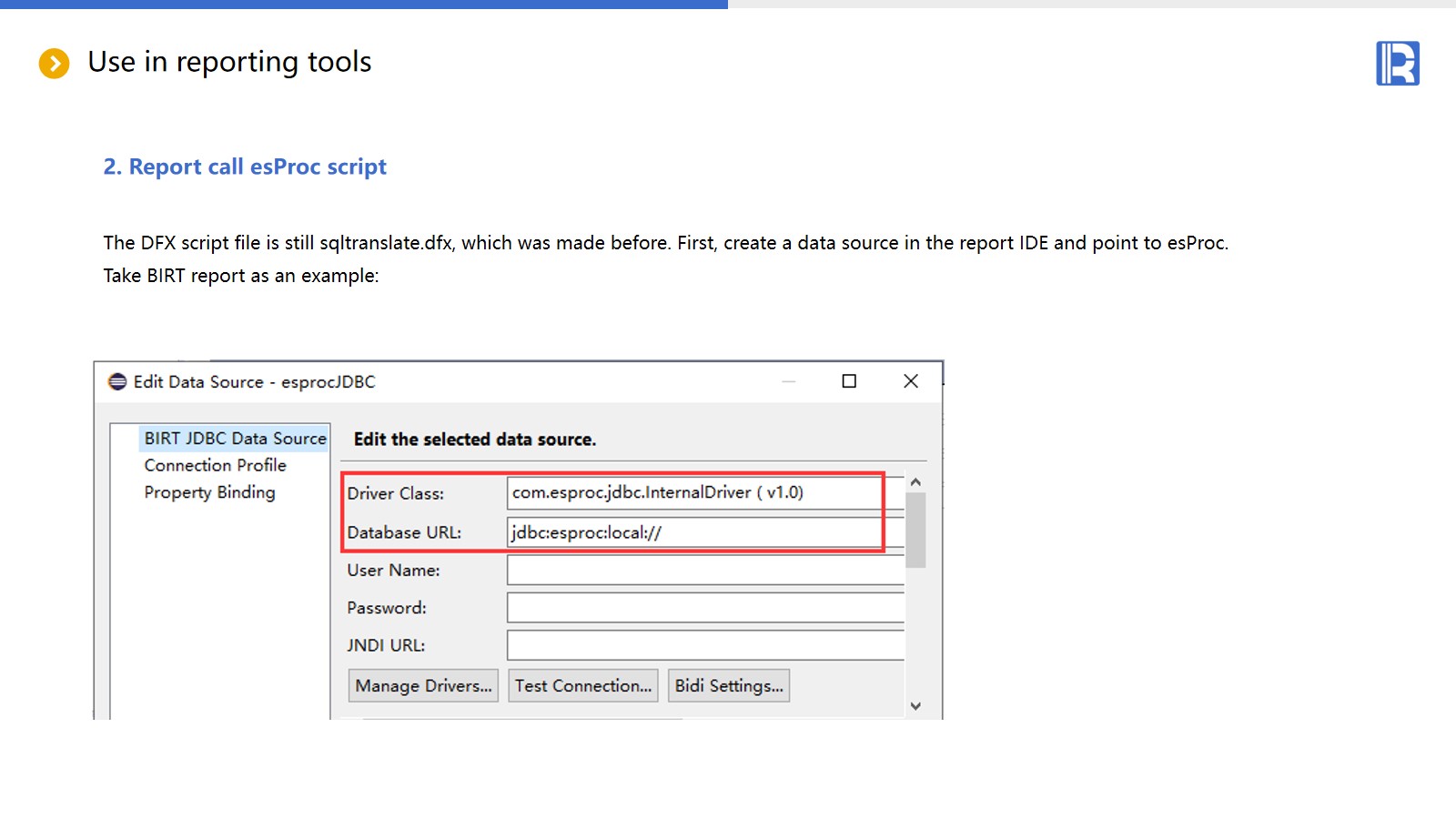Minimize the Edit Data Source dialog
Screen dimensions: 1456x819
(x=789, y=381)
